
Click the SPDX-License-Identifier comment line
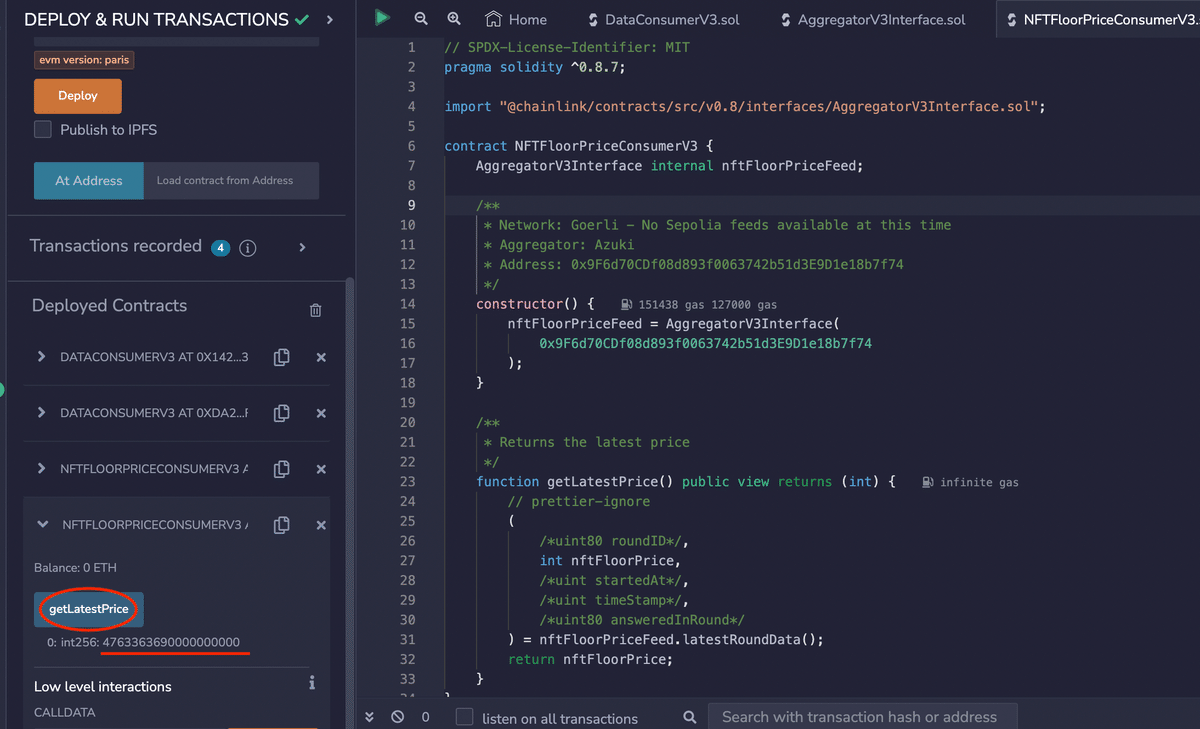567,47
